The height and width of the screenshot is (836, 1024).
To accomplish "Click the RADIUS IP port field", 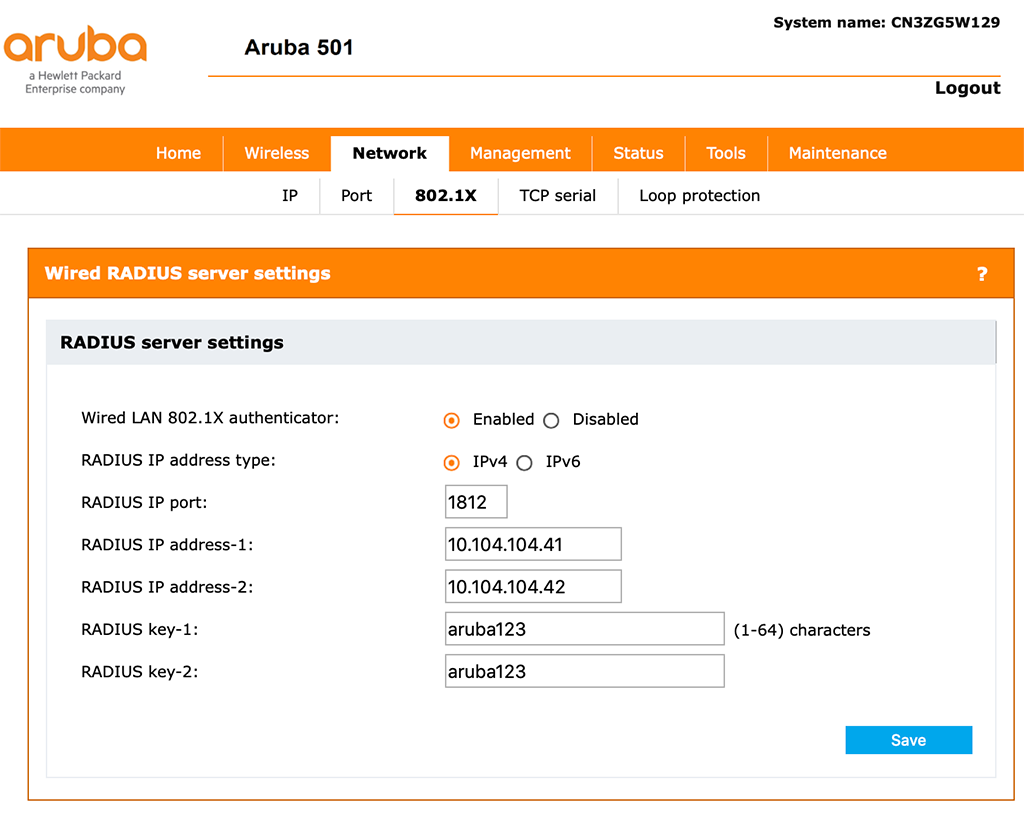I will coord(476,502).
